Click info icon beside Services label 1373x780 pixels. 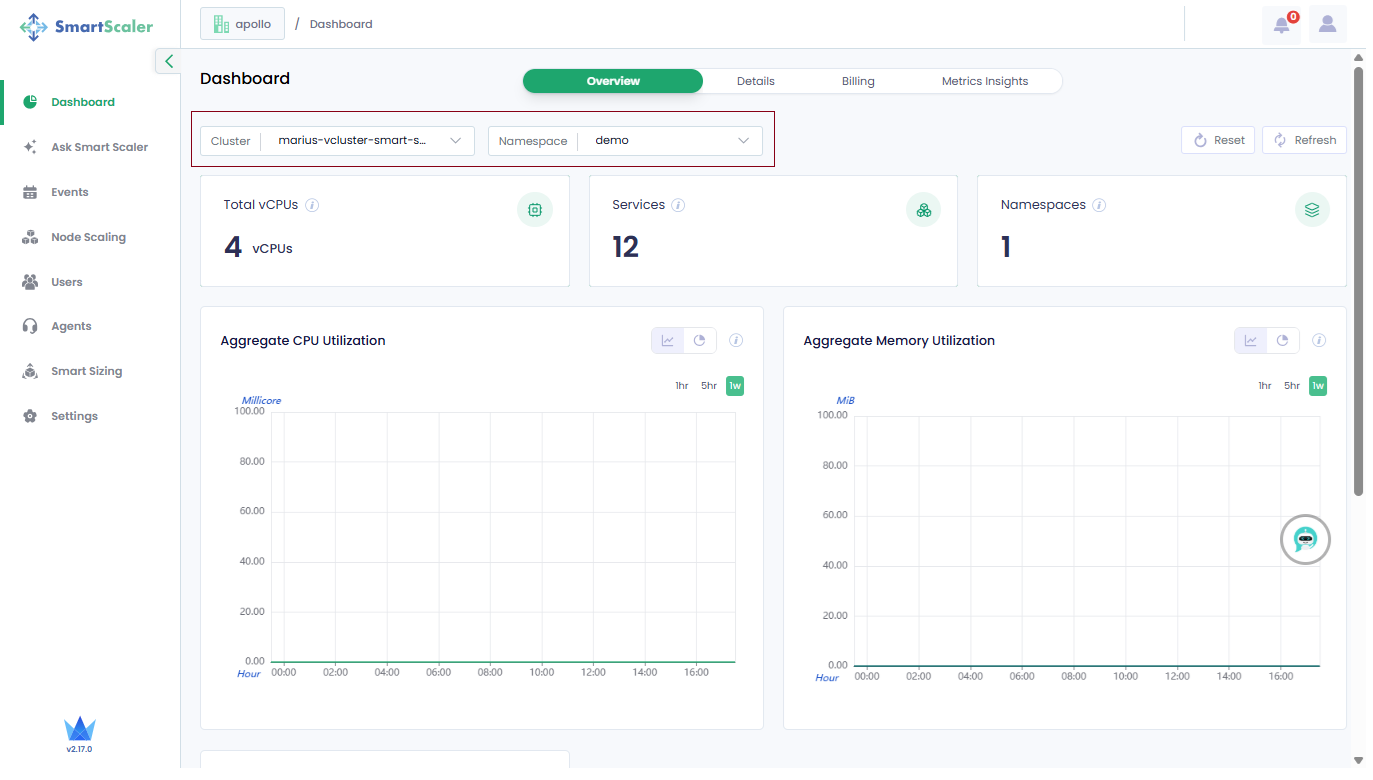(678, 205)
